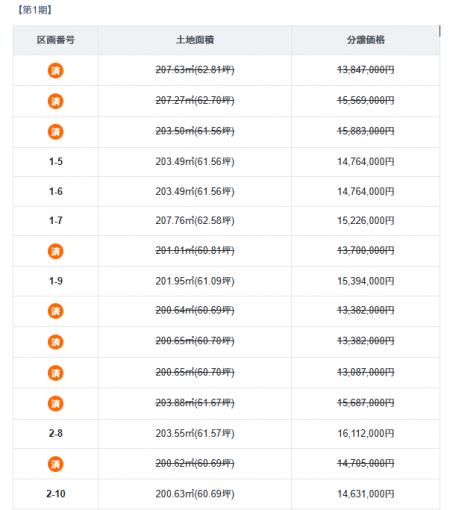Image resolution: width=450 pixels, height=510 pixels.
Task: Click the sold badge in the 207.63㎡ row
Action: (56, 70)
